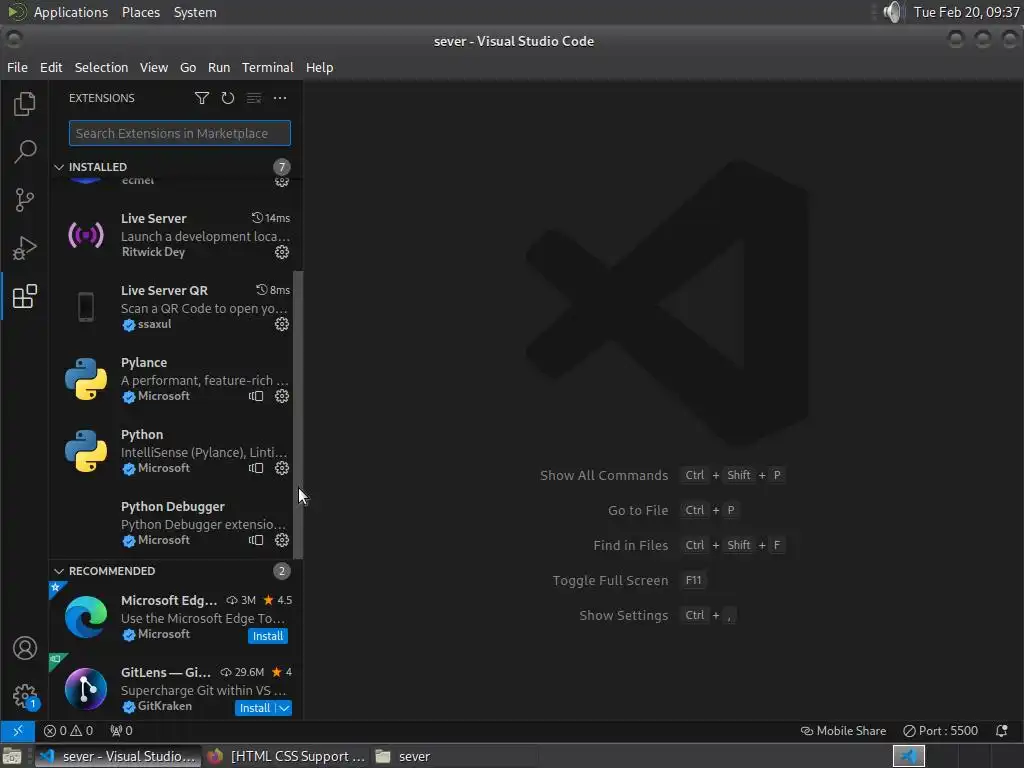Open GitLens Install dropdown arrow
1024x768 pixels.
click(284, 708)
